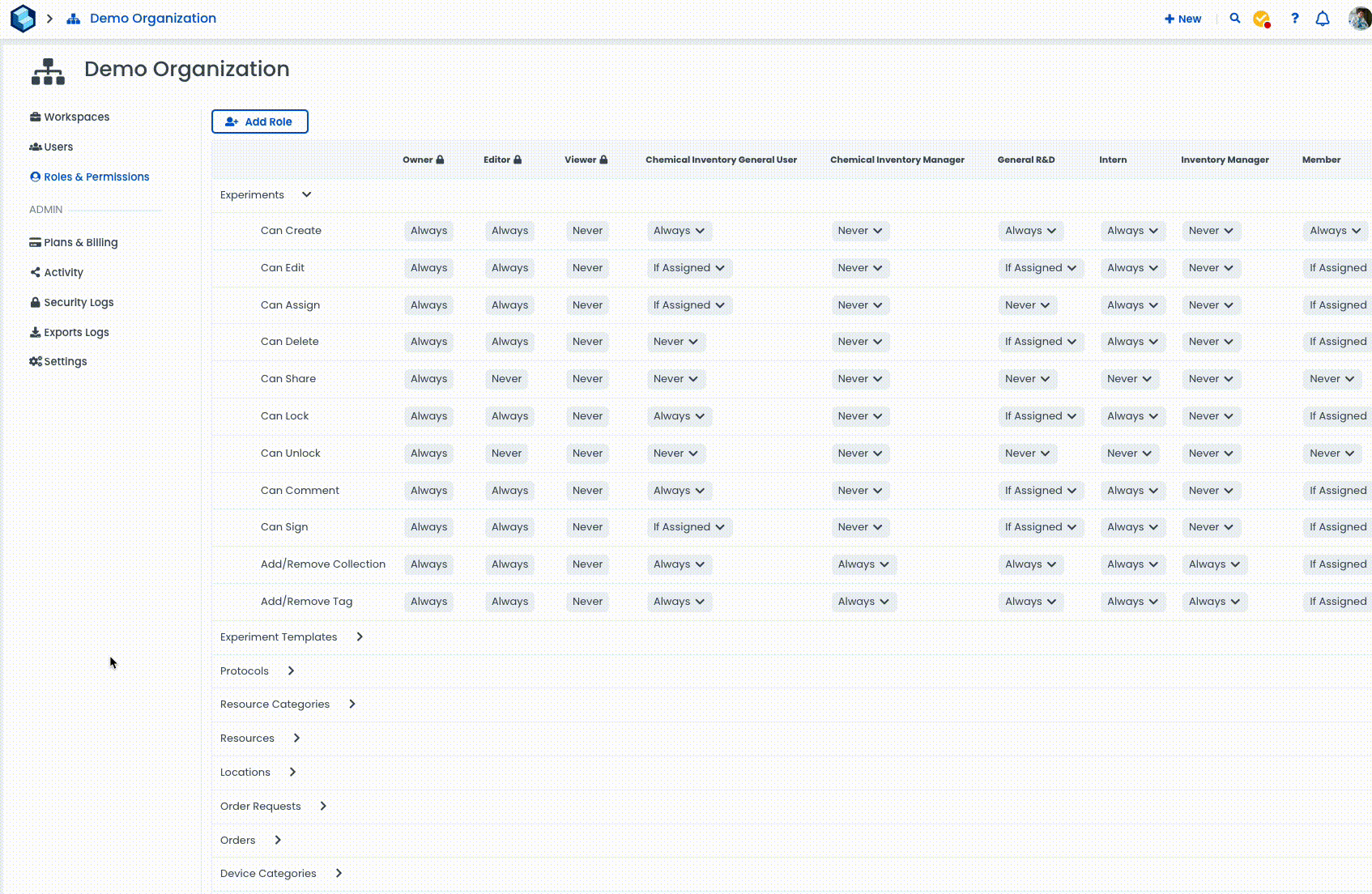Open Can Lock dropdown for Chemical Inventory Manager
This screenshot has width=1372, height=894.
[x=860, y=416]
